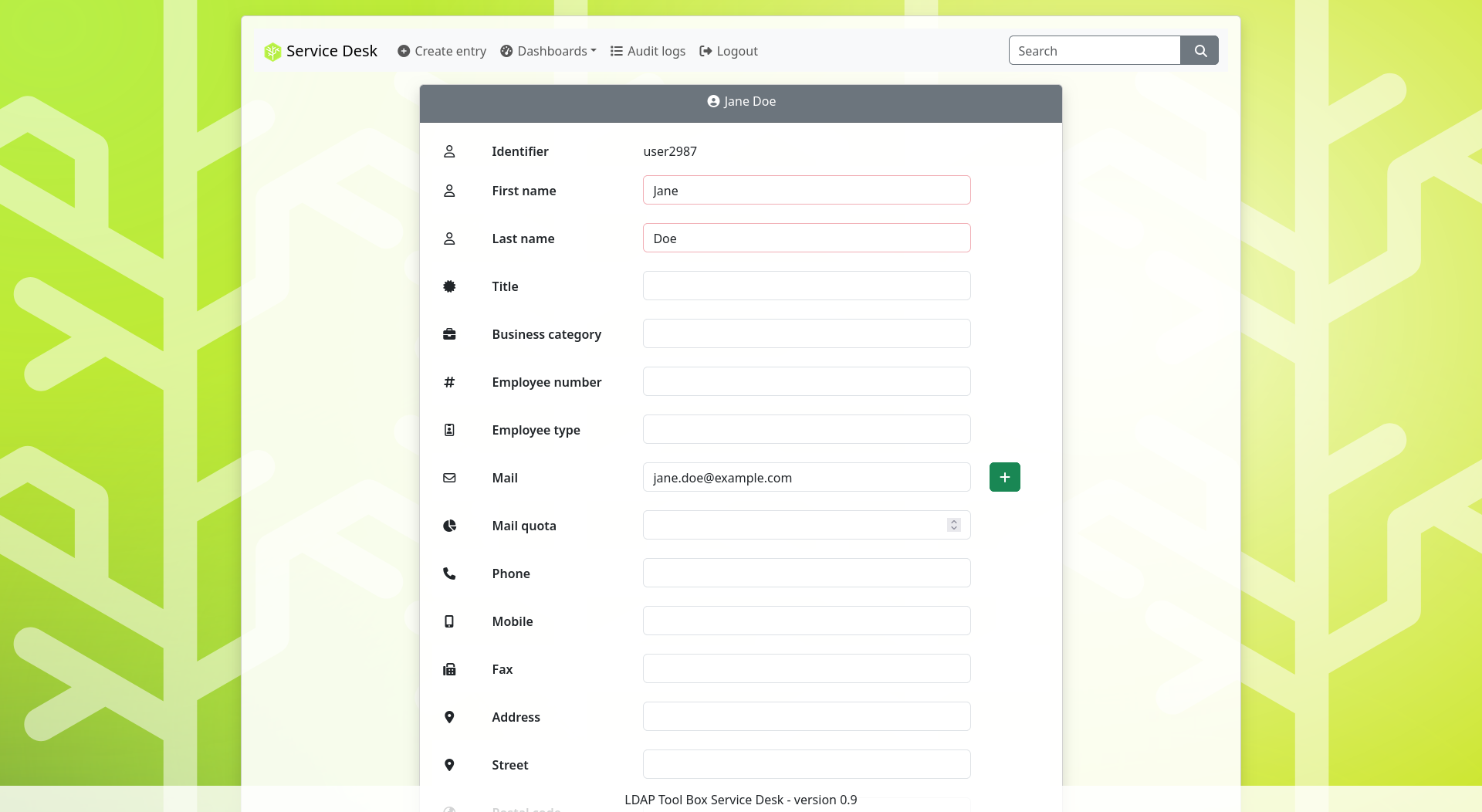Focus the Search input field
The height and width of the screenshot is (812, 1482).
(1095, 50)
